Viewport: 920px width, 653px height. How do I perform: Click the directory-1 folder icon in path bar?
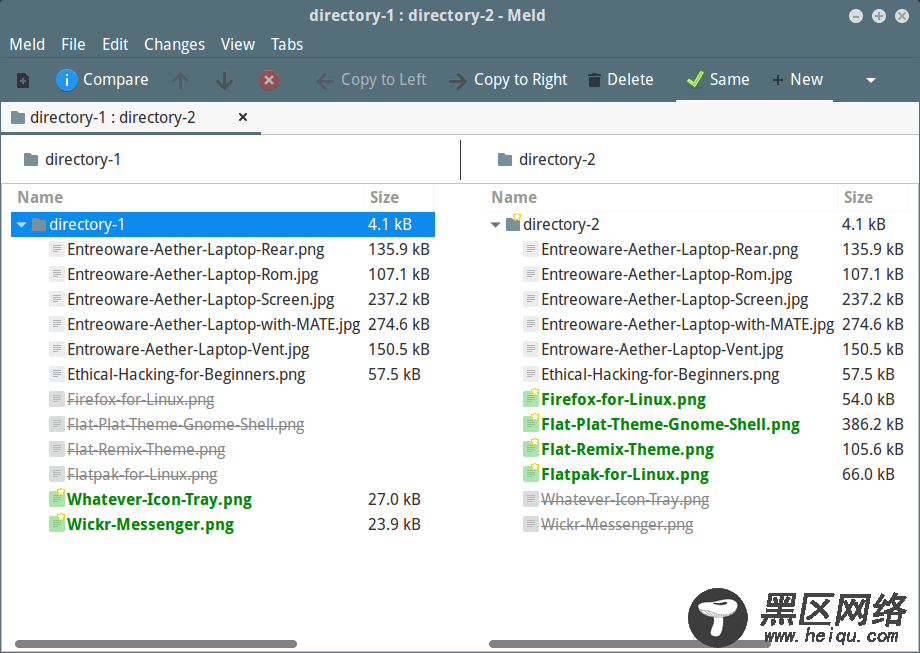point(31,159)
